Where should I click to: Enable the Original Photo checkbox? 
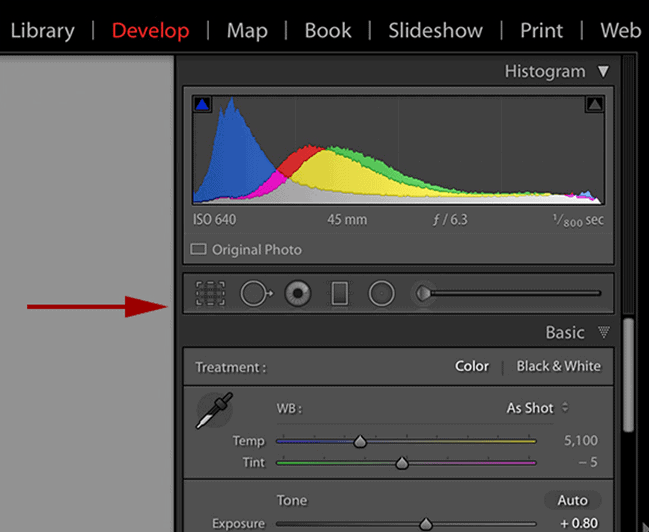tap(198, 249)
